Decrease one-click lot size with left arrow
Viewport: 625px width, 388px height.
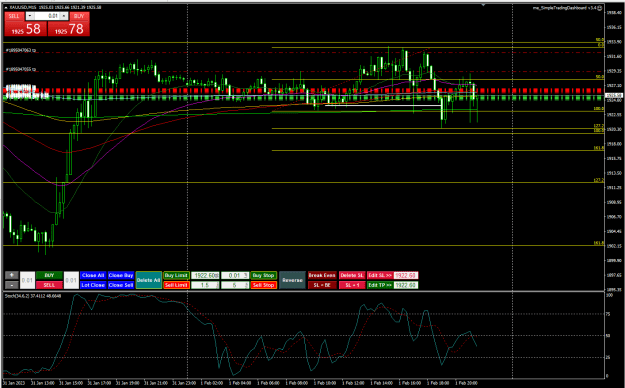click(30, 16)
